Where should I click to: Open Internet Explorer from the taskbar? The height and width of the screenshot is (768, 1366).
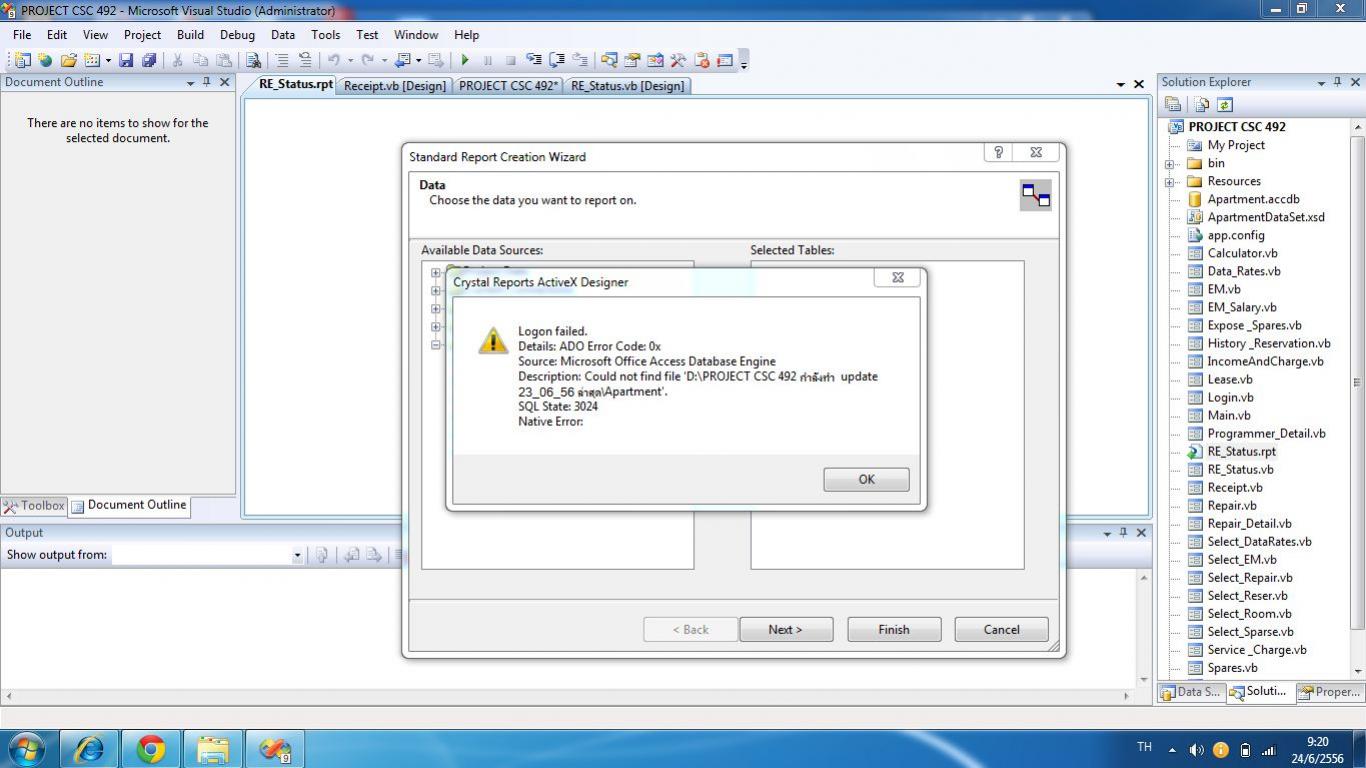point(89,748)
